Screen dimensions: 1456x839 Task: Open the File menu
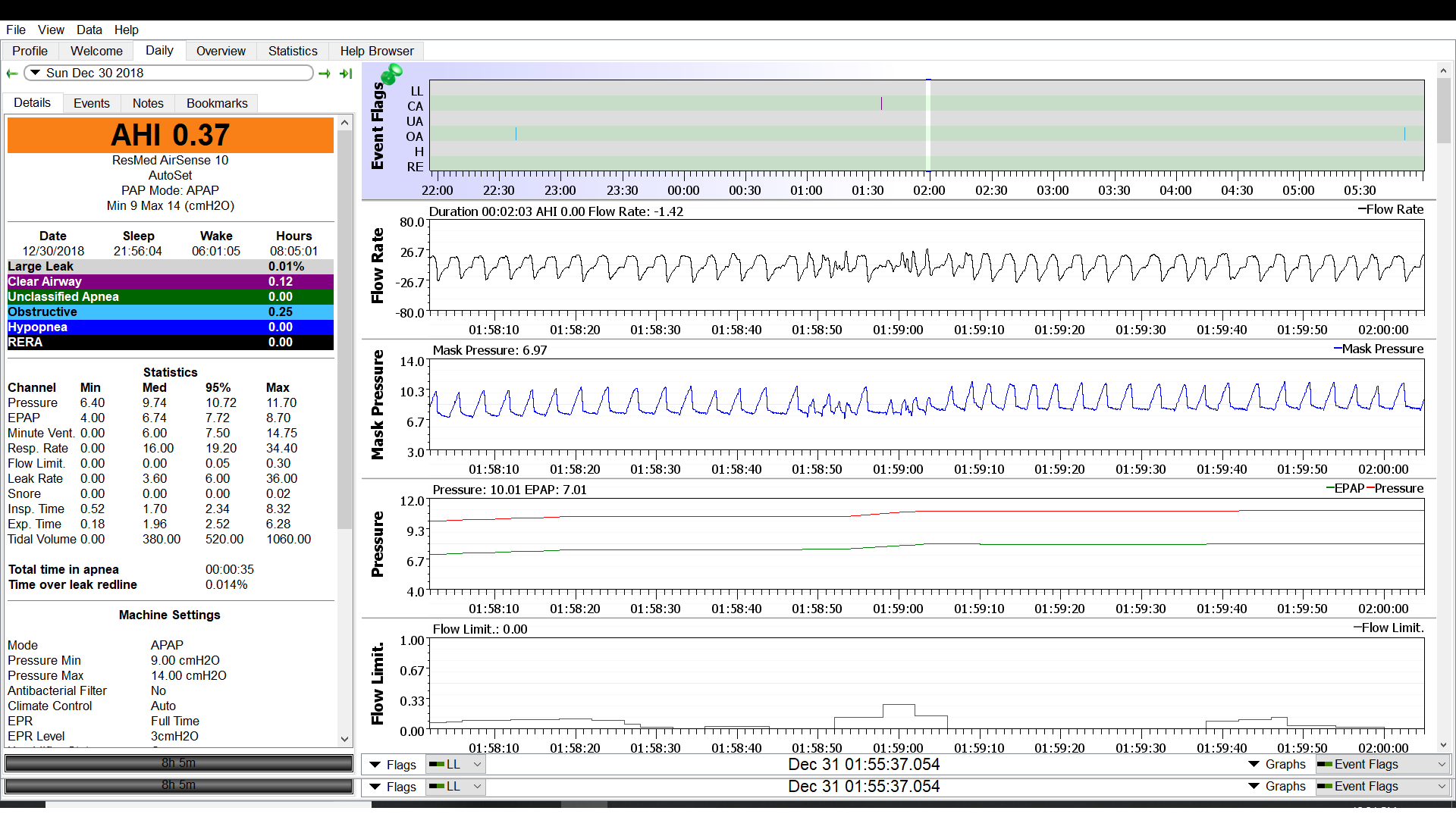click(x=16, y=30)
